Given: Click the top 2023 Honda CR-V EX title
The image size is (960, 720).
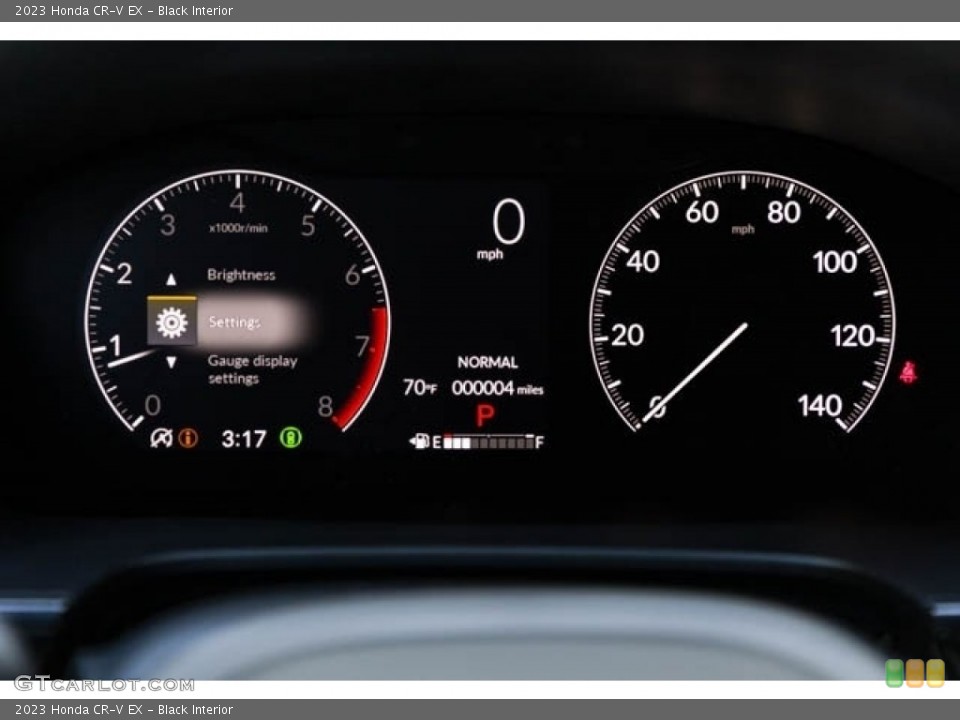Looking at the screenshot, I should 124,10.
